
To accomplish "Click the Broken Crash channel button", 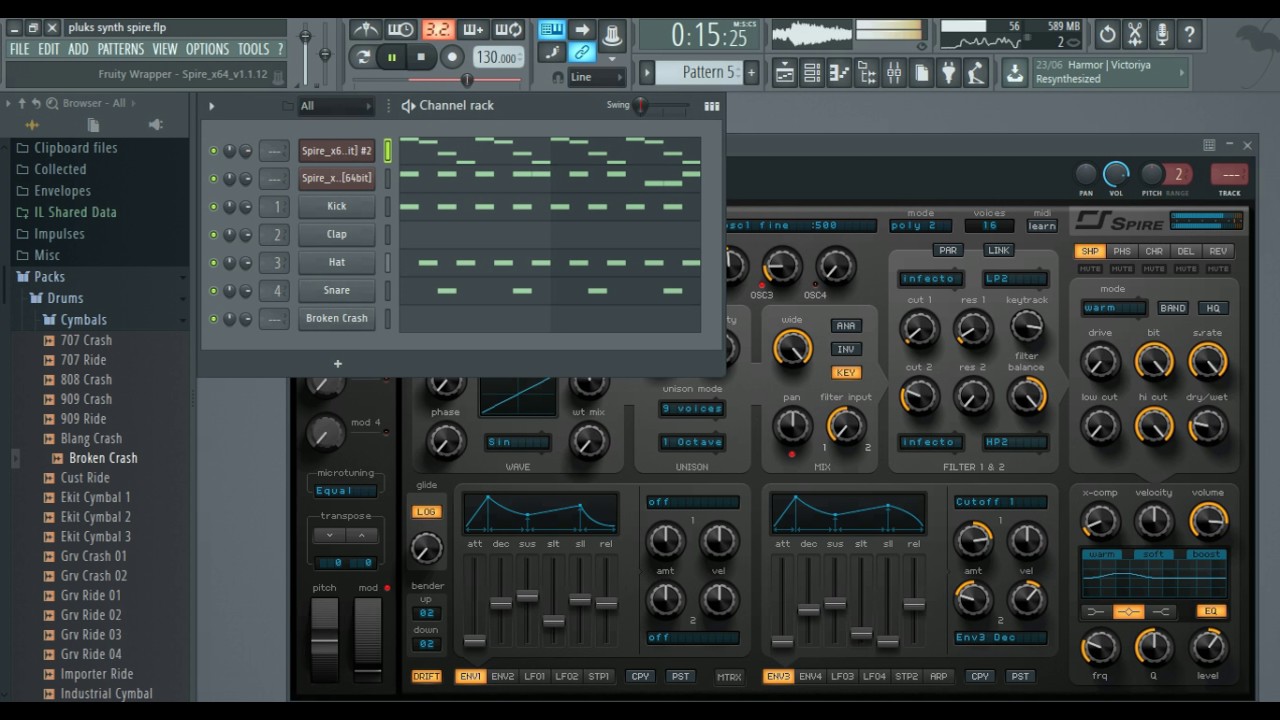I will tap(337, 318).
